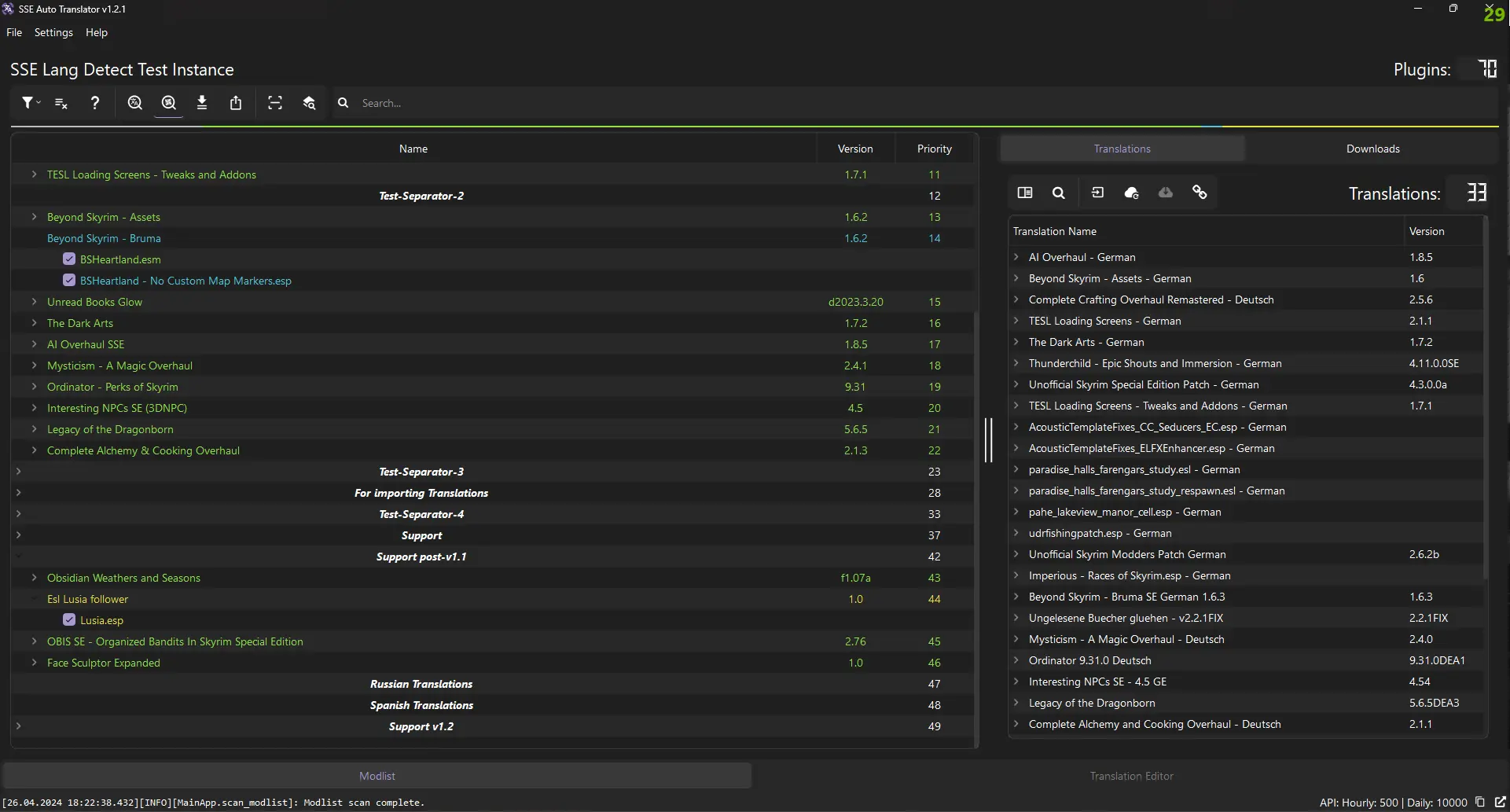Click the side-by-side view icon in Translations toolbar
Viewport: 1510px width, 812px height.
pyautogui.click(x=1025, y=193)
